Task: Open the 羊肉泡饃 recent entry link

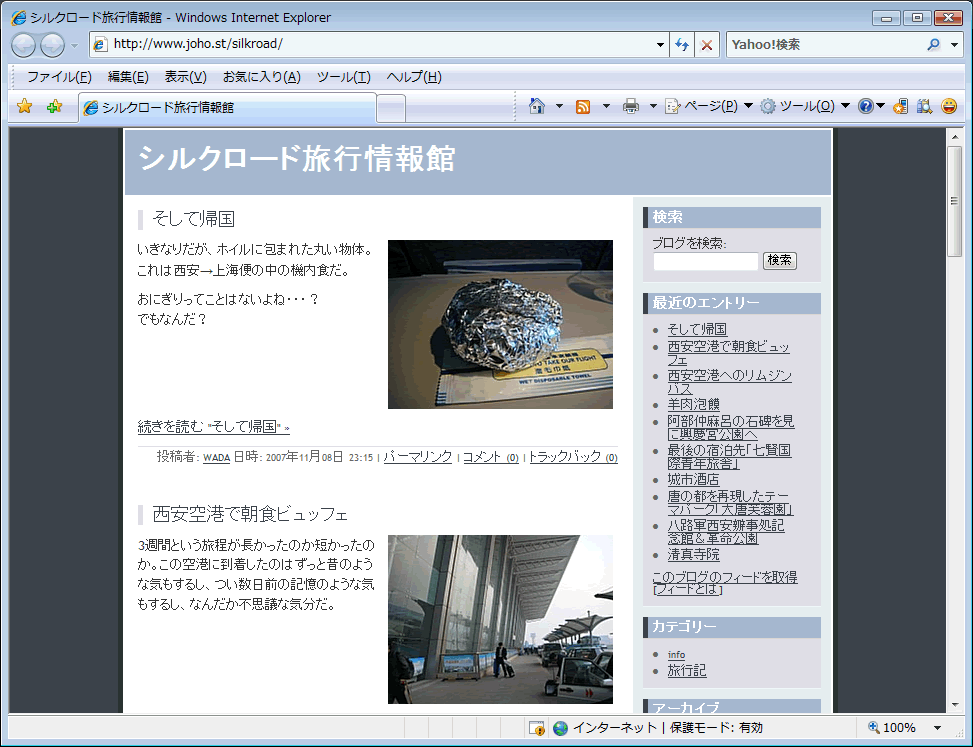Action: click(x=693, y=404)
